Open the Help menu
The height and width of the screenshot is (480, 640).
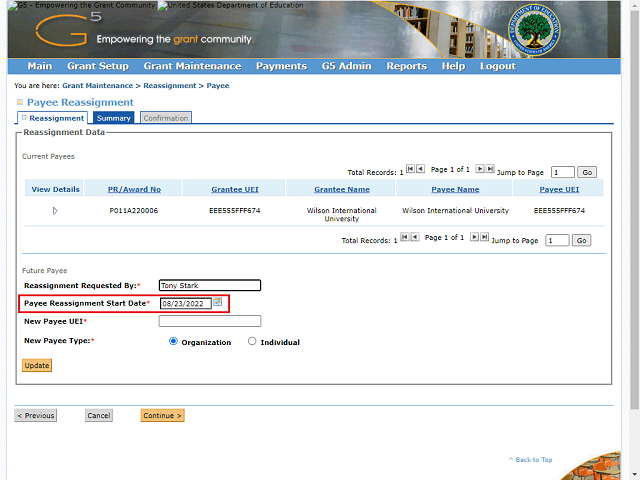[453, 66]
